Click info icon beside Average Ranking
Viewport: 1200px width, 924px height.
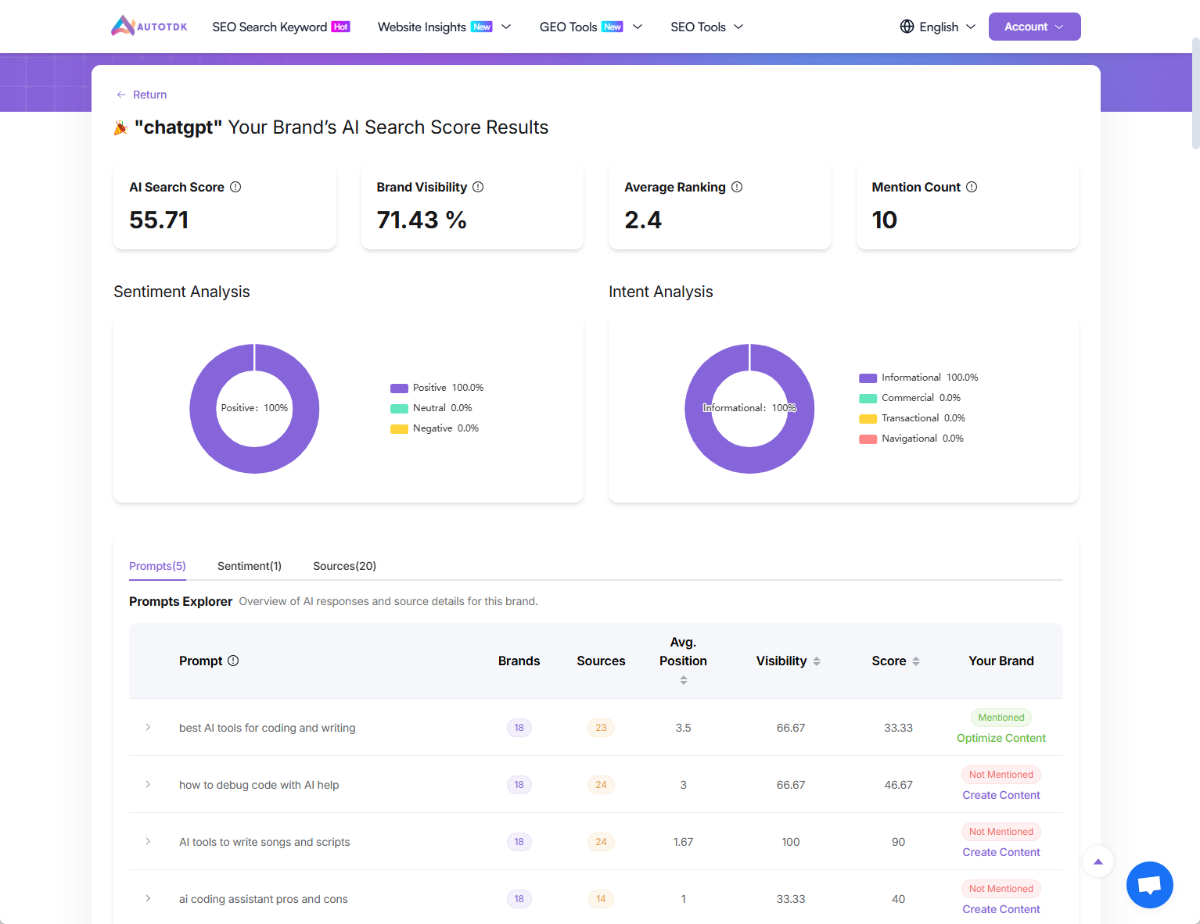[737, 187]
